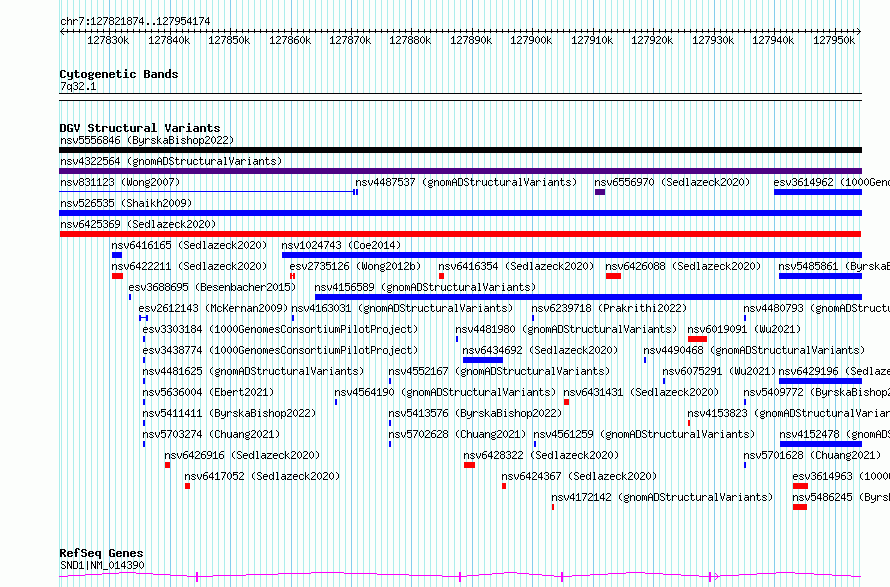
Task: Open nsv4156589 (gnomADStructuralVariants) label
Action: [x=425, y=287]
